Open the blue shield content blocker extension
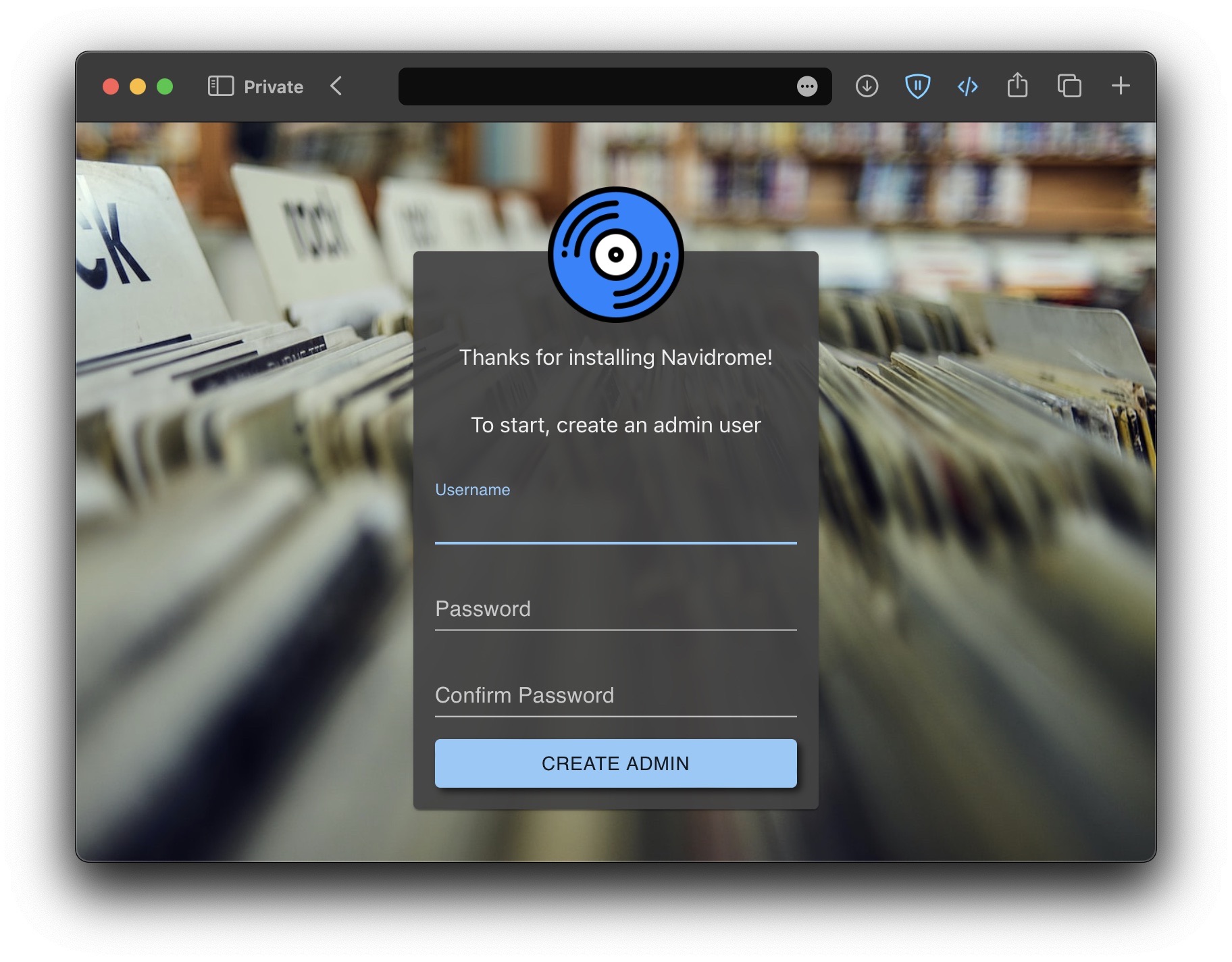 917,86
